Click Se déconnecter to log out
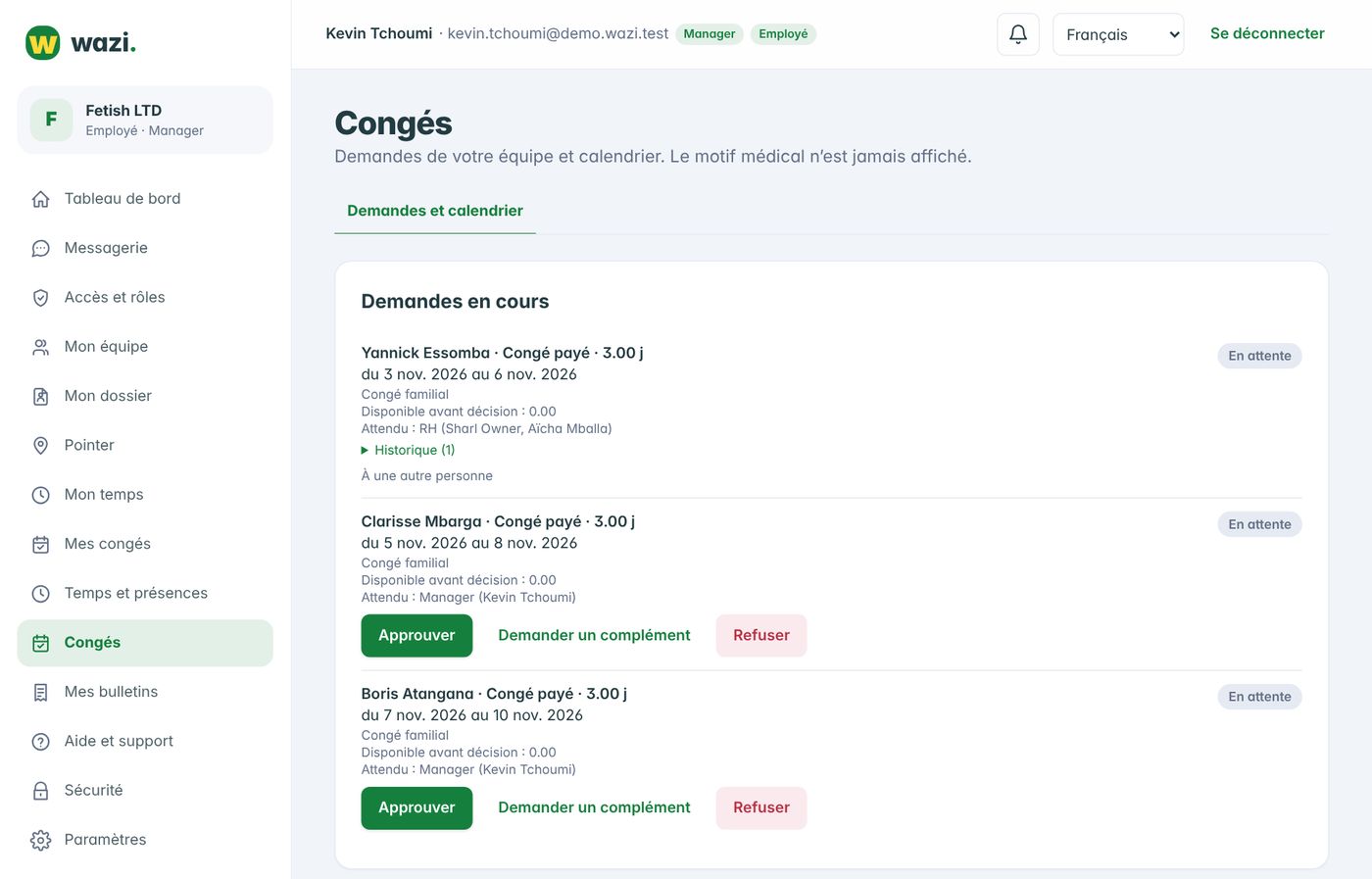This screenshot has width=1372, height=879. [x=1267, y=33]
